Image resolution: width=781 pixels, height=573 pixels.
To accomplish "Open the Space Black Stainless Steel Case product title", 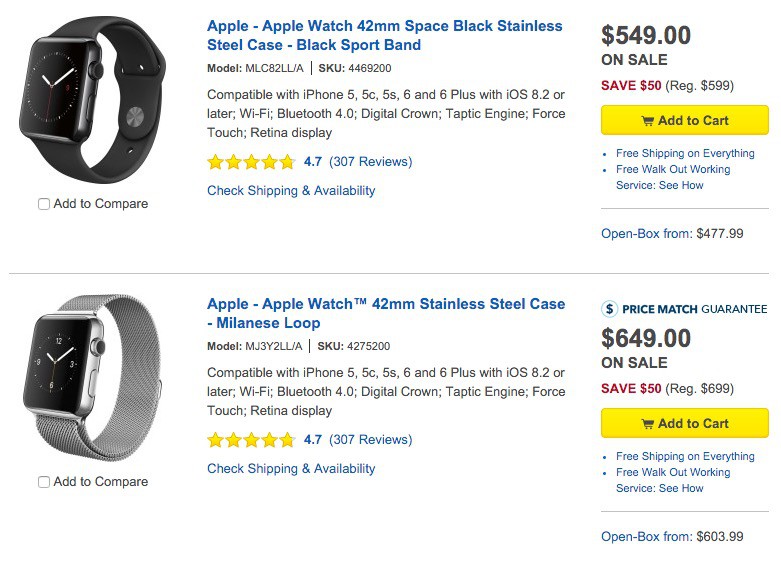I will pos(384,36).
